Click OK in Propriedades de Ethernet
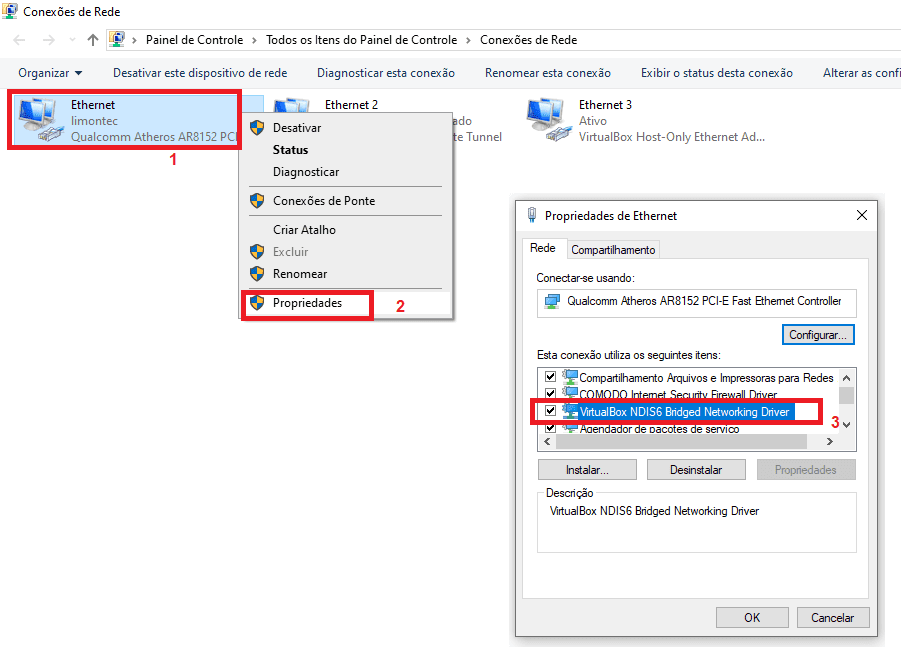 (752, 617)
